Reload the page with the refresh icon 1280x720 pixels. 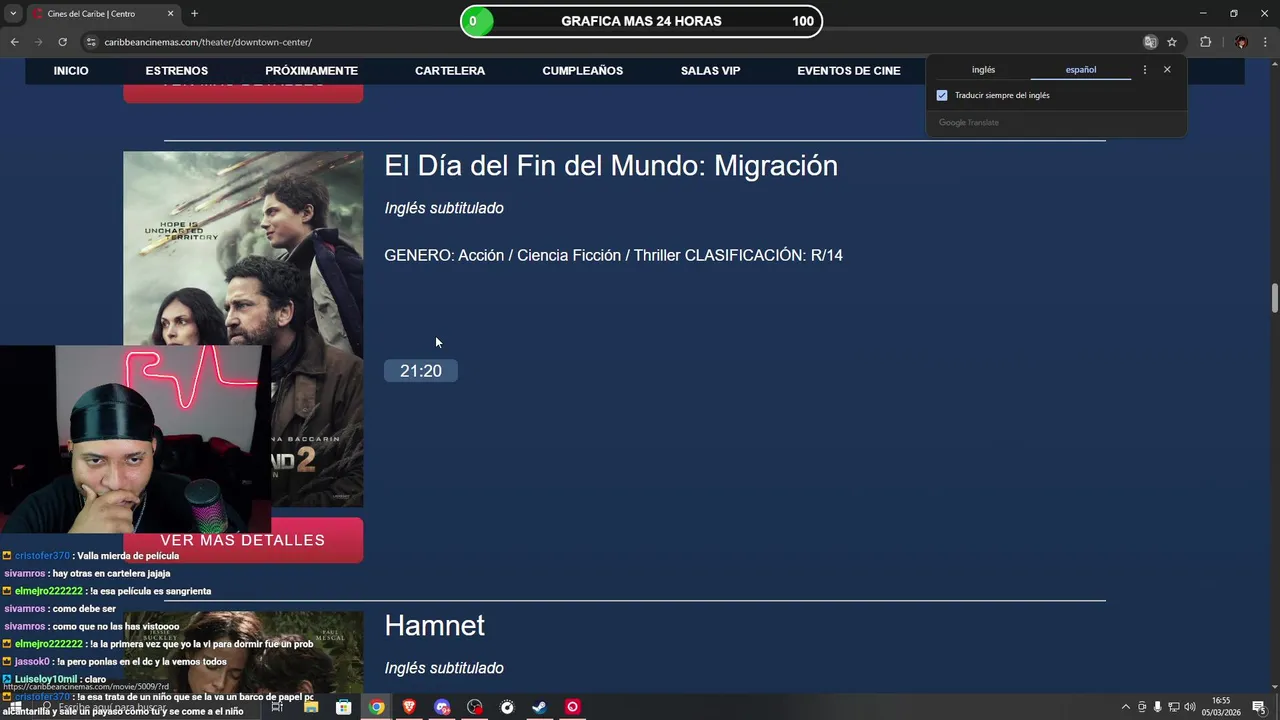click(x=62, y=42)
